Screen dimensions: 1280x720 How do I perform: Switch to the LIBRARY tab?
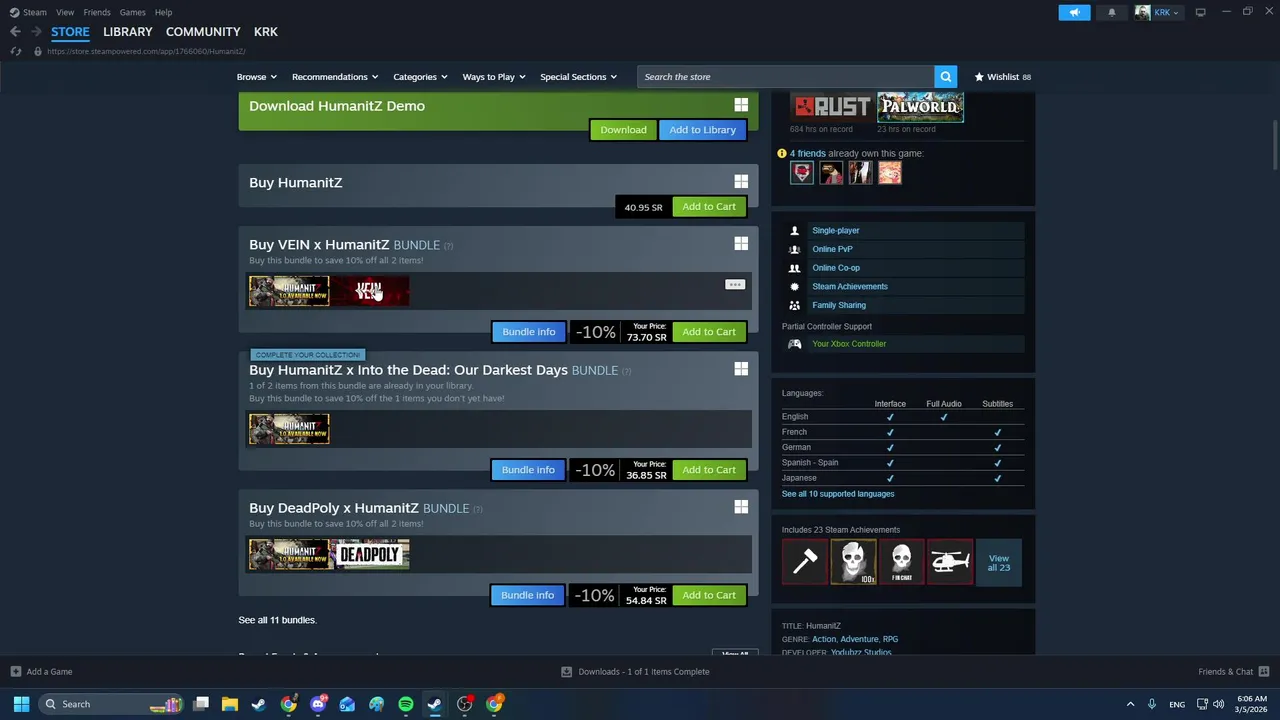coord(128,32)
